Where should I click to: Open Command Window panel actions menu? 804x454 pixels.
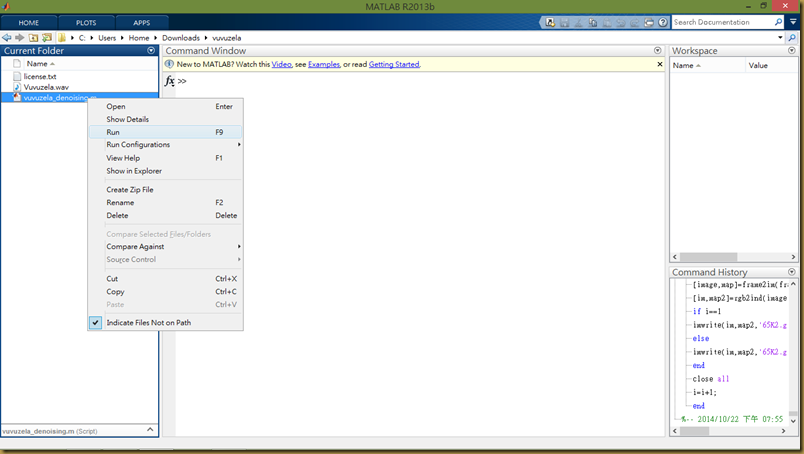coord(657,50)
